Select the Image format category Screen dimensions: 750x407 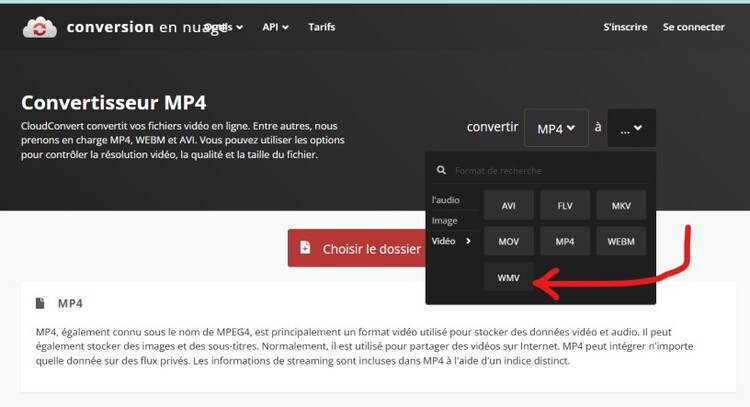[x=444, y=220]
